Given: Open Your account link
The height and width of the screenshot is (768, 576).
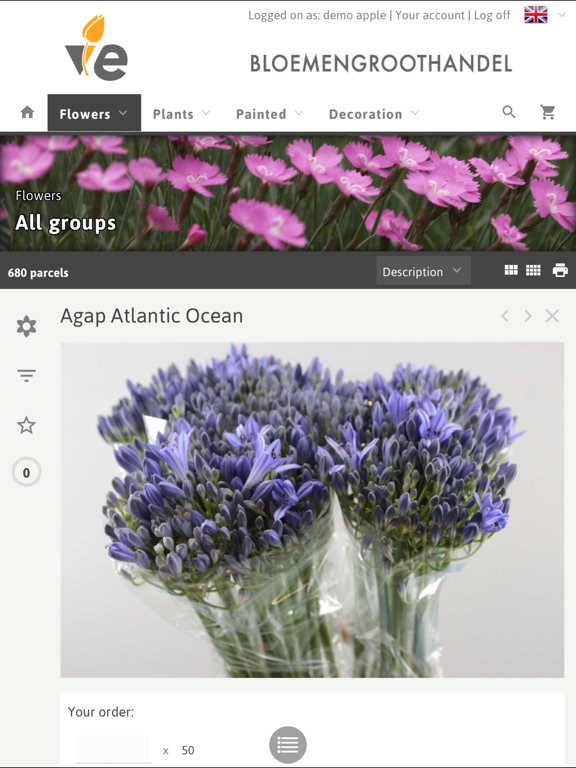Looking at the screenshot, I should point(430,15).
